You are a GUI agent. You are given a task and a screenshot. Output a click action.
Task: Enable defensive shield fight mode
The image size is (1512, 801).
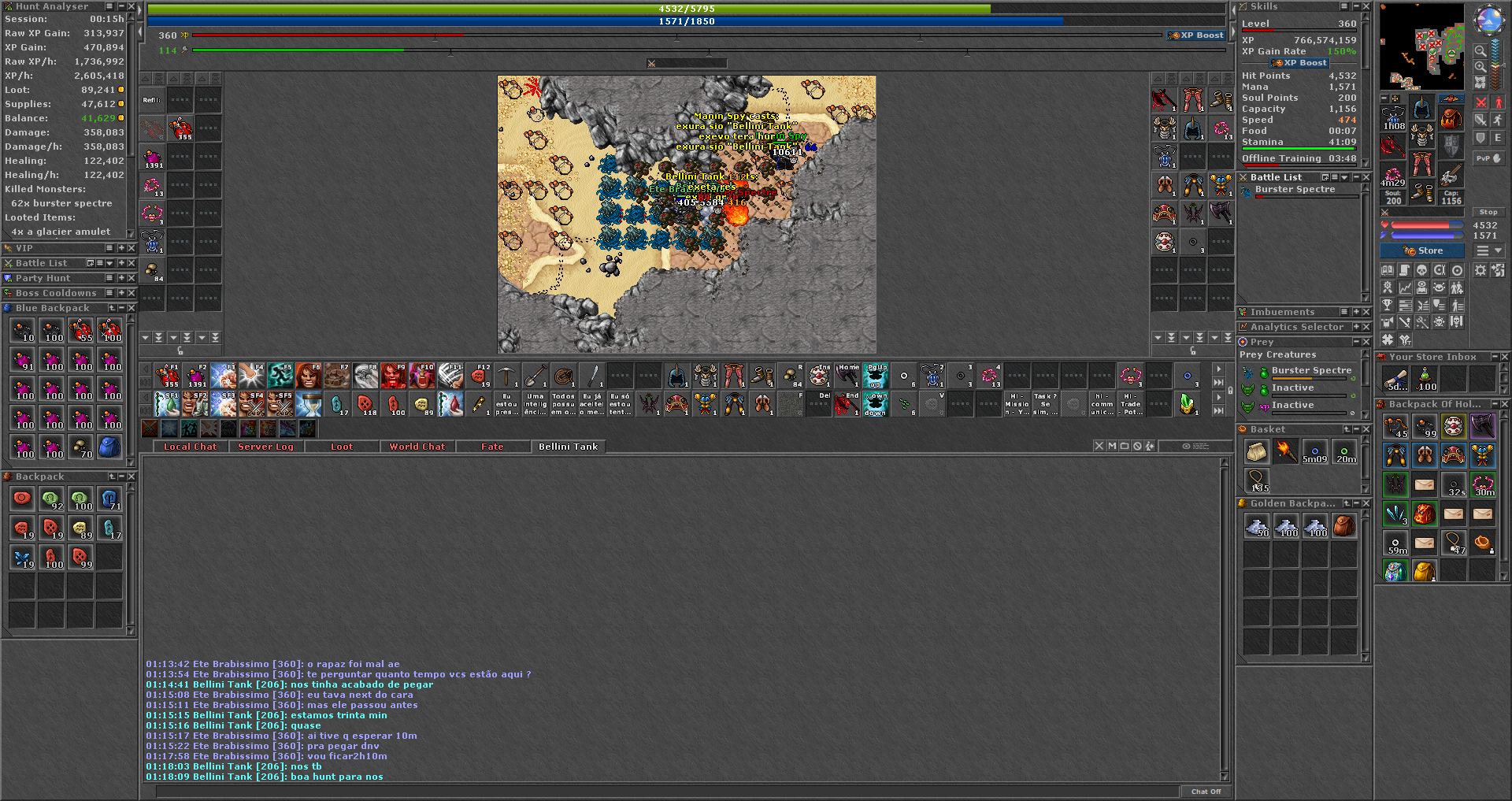(x=1480, y=137)
